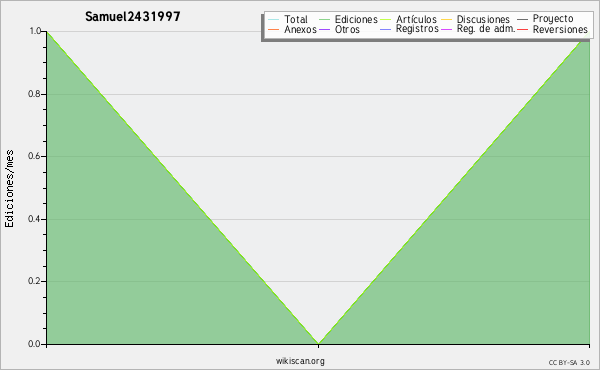Screen dimensions: 600x370
Task: Click the CC BY-SA 3.0 license text
Action: 569,363
